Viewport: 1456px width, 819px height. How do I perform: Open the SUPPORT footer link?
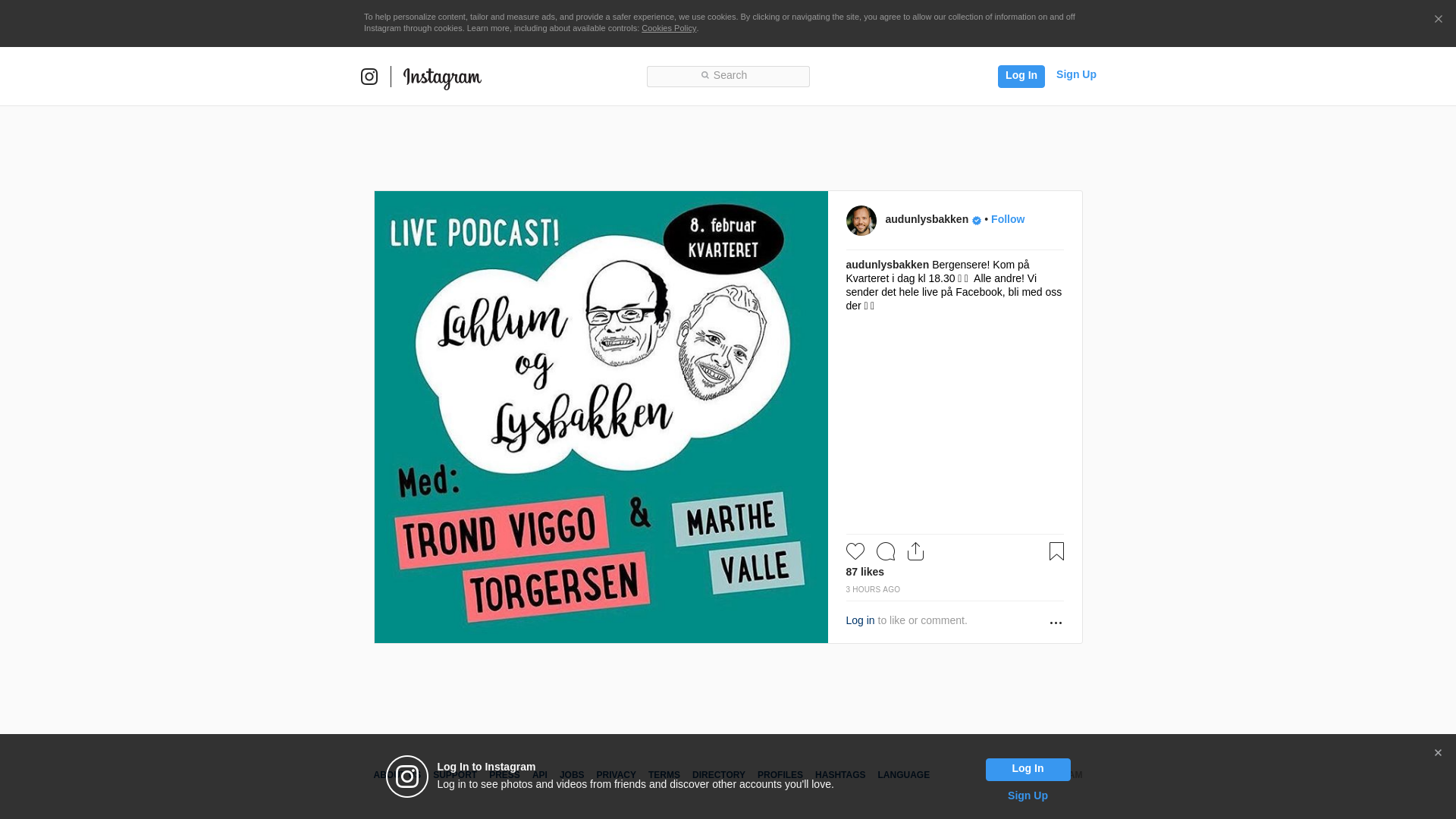click(x=455, y=775)
